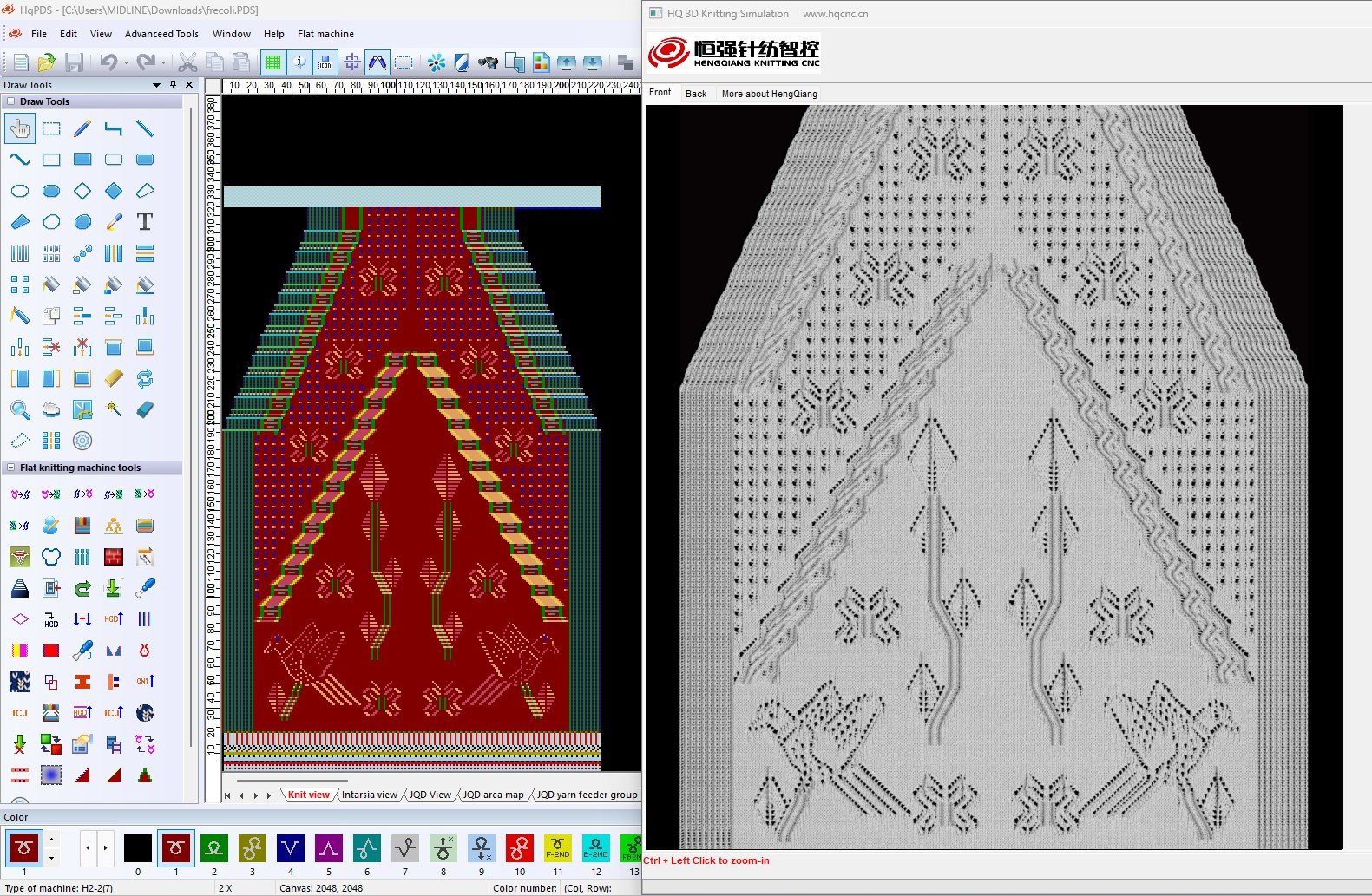Screen dimensions: 1372x896
Task: Select the Text tool
Action: pyautogui.click(x=145, y=222)
